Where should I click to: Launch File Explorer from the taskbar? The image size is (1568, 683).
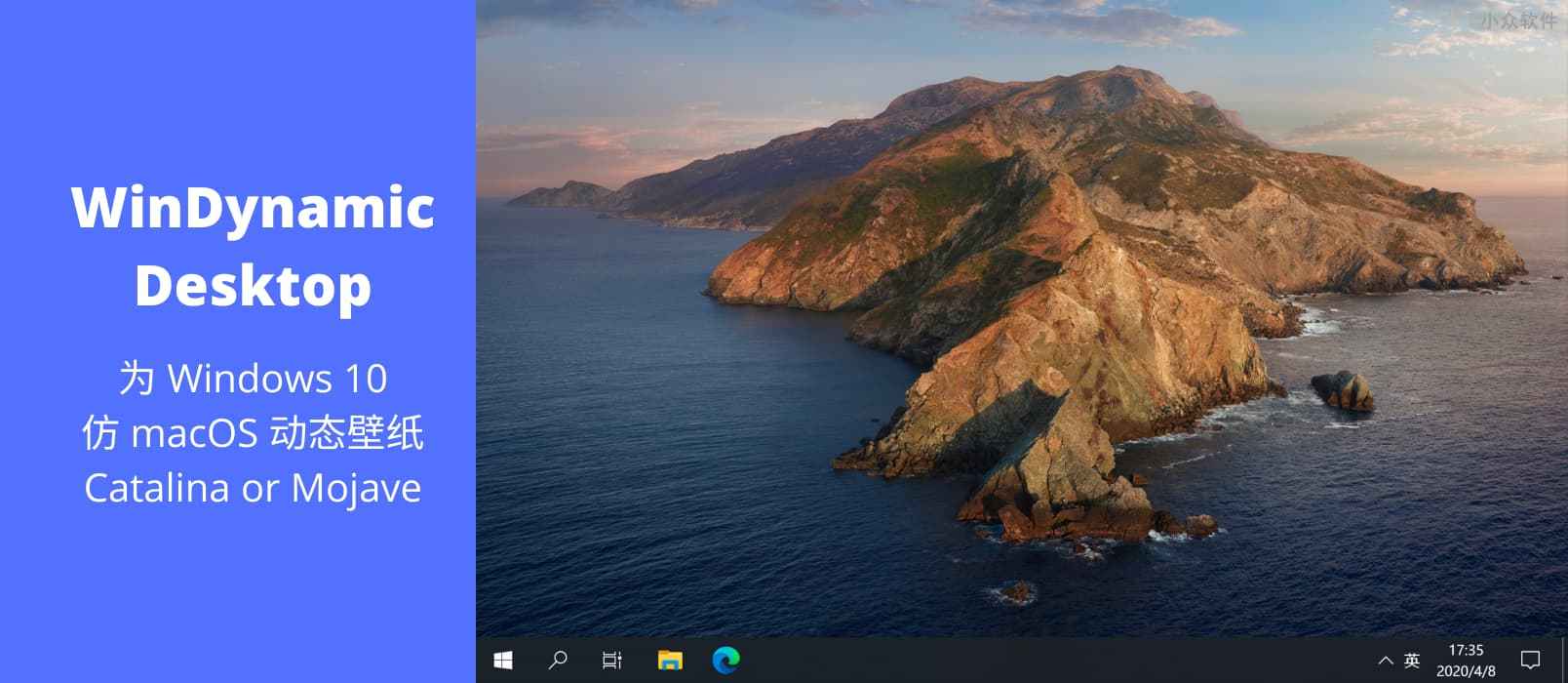(x=670, y=661)
